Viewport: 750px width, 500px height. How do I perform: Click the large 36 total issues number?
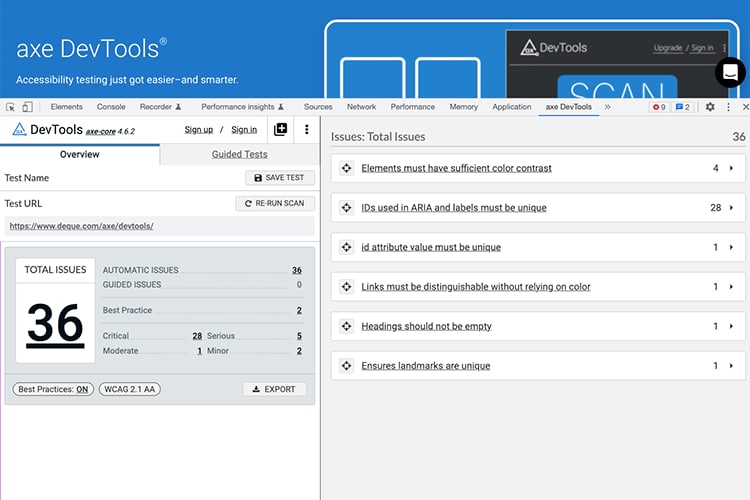click(x=55, y=324)
